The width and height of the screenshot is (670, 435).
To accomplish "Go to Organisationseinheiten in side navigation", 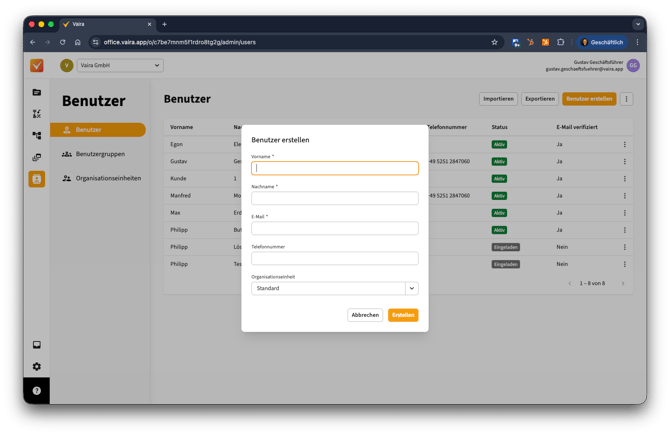I will click(106, 178).
